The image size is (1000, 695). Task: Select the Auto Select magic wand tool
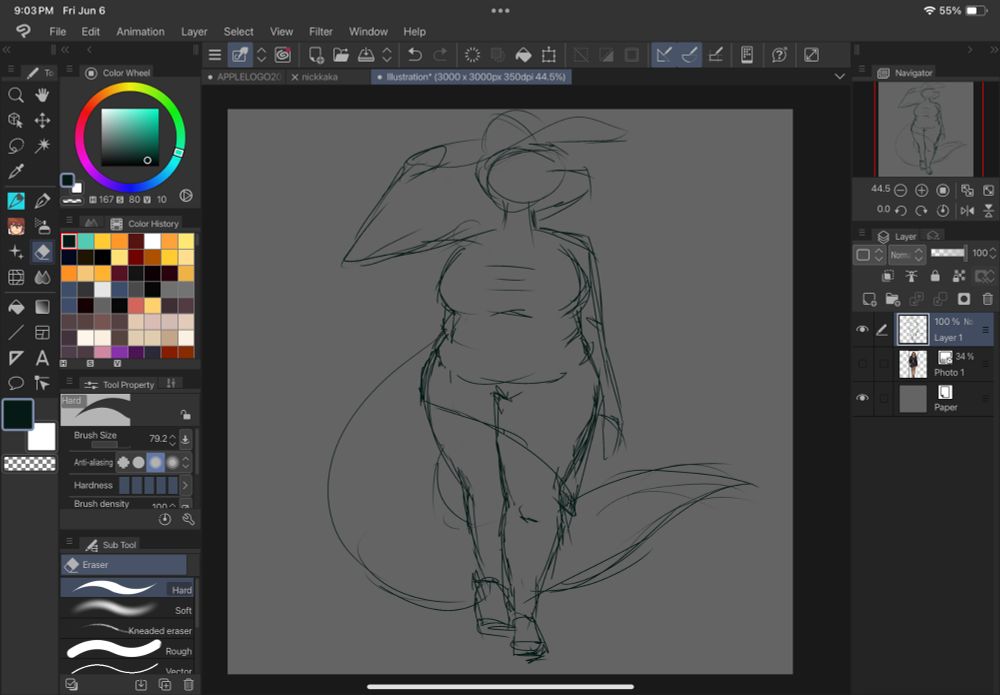click(42, 146)
